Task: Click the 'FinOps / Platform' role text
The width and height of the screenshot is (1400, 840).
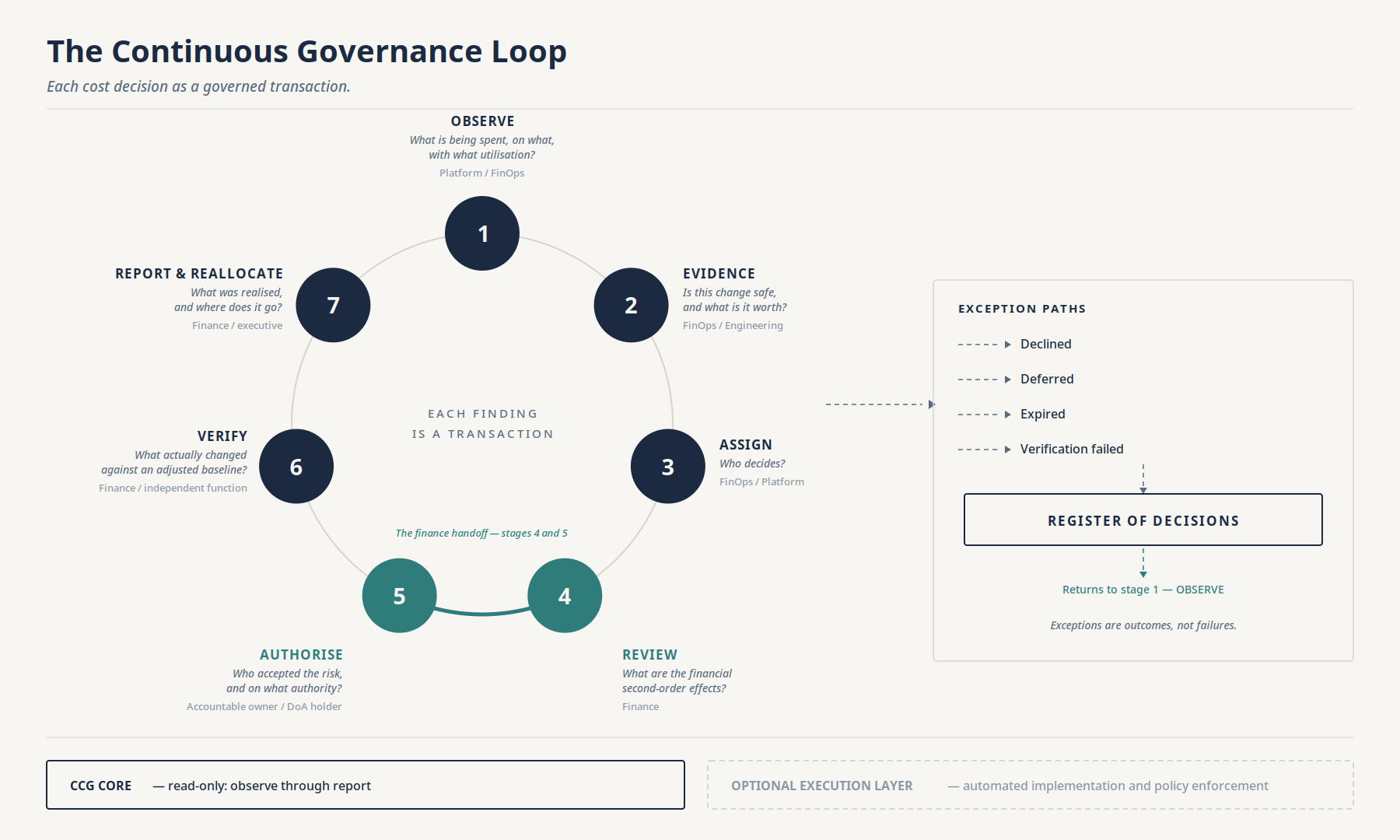Action: (x=761, y=481)
